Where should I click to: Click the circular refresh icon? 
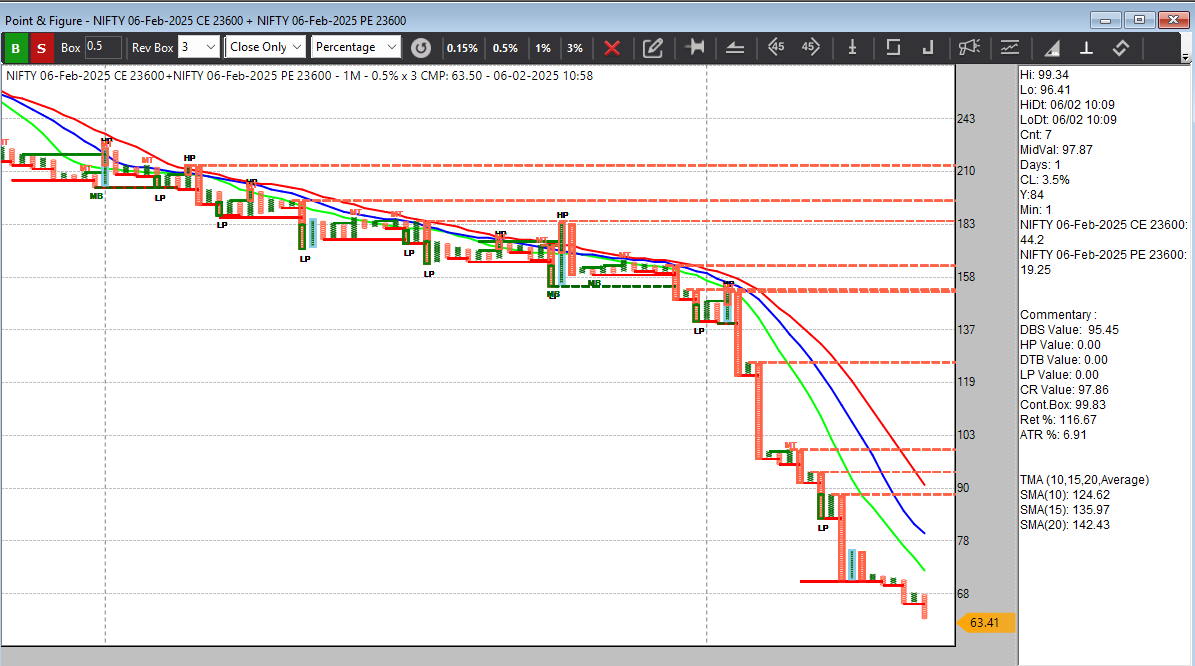[x=421, y=47]
